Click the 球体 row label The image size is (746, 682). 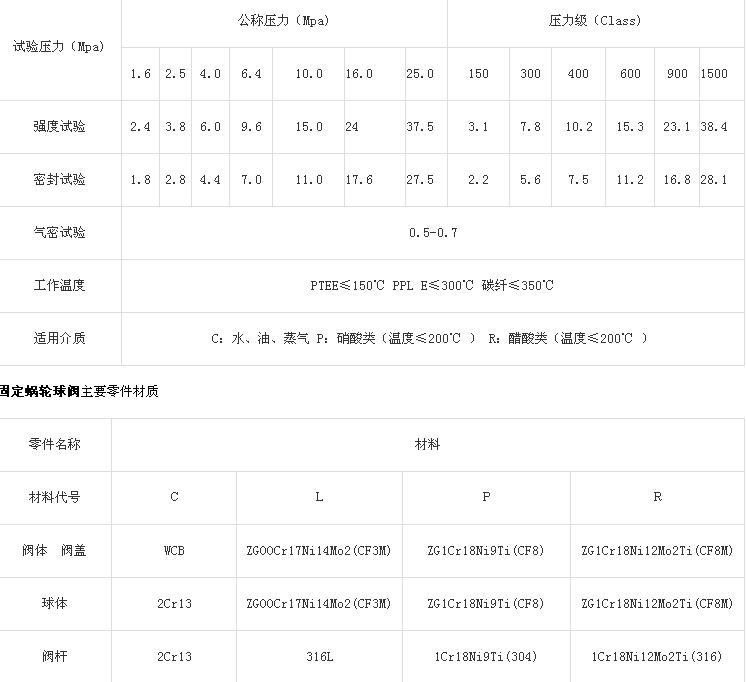click(x=55, y=604)
